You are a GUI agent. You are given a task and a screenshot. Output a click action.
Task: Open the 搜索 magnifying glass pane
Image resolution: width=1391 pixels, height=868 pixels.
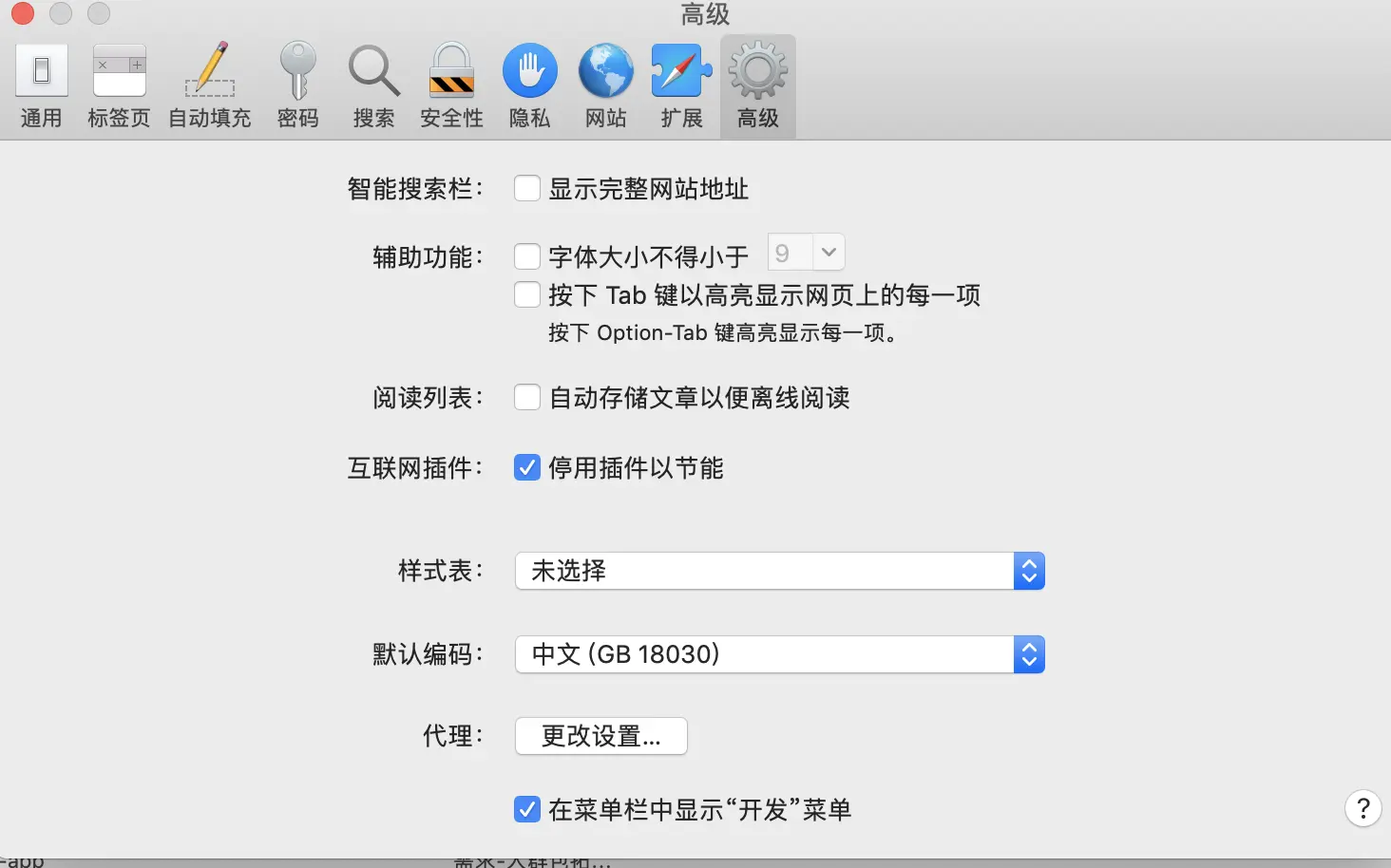pyautogui.click(x=373, y=86)
